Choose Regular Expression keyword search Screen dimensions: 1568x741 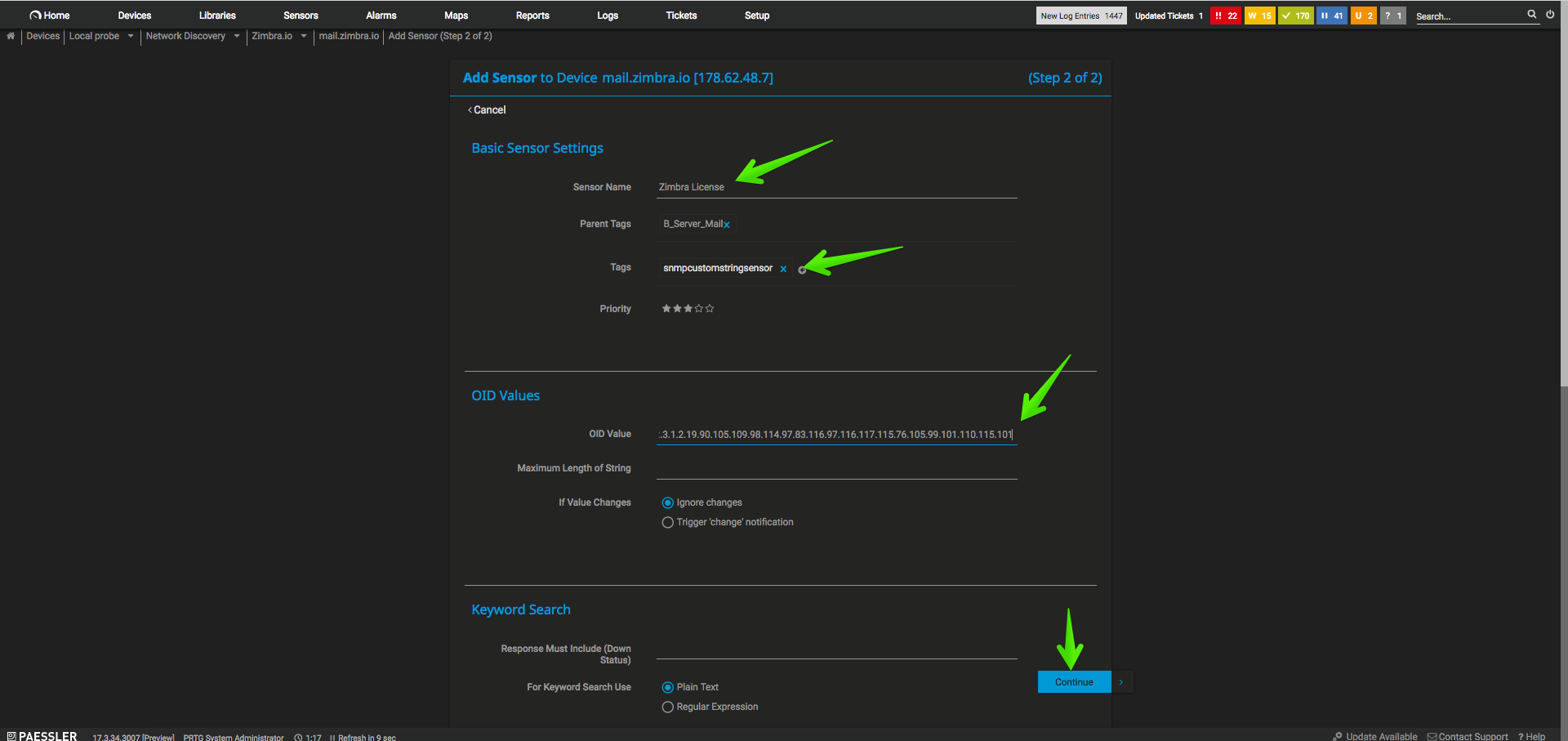(667, 708)
